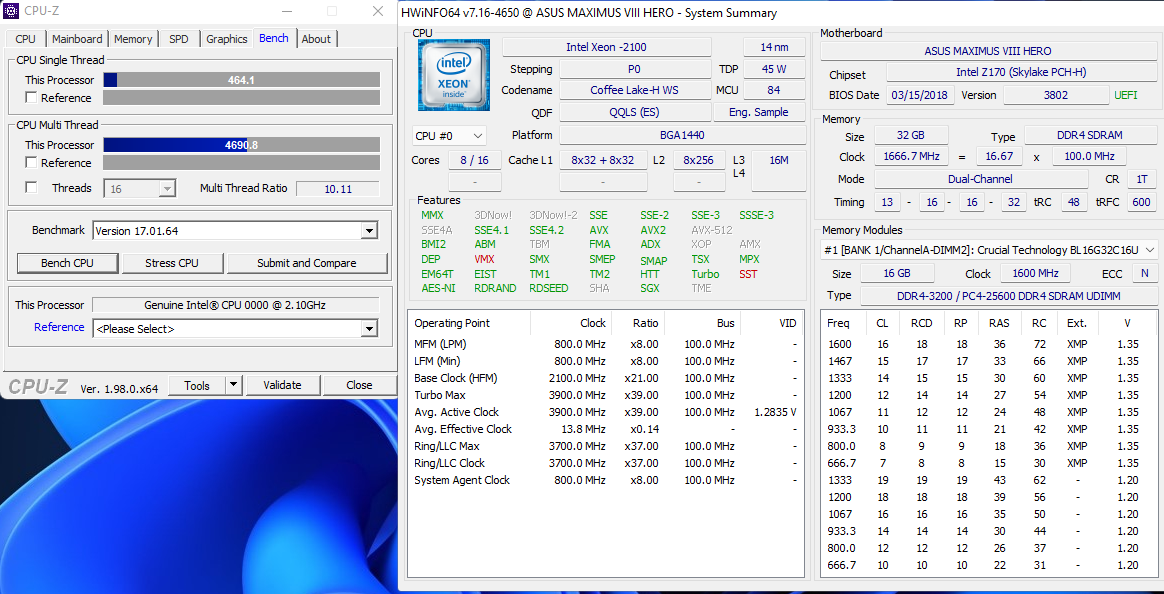Click the Multi Thread Ratio value 10.11

coord(338,189)
